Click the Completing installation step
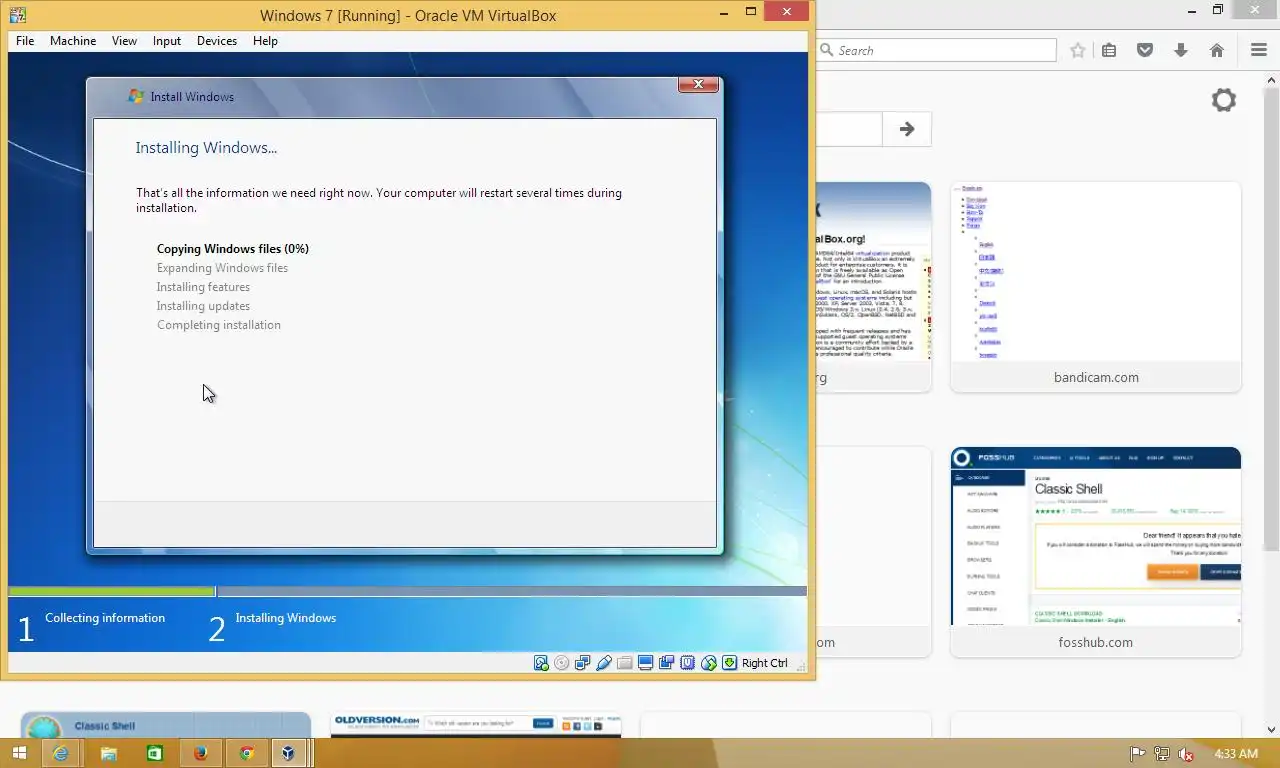1280x768 pixels. [219, 325]
